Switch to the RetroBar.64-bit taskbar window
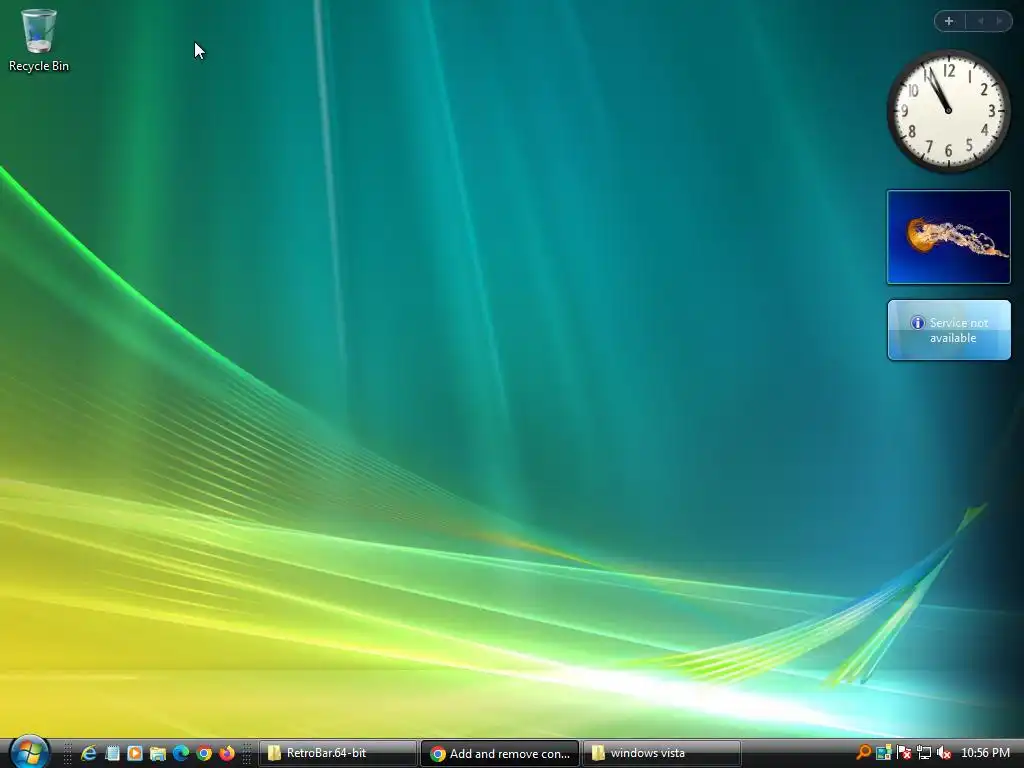This screenshot has height=768, width=1024. (338, 753)
